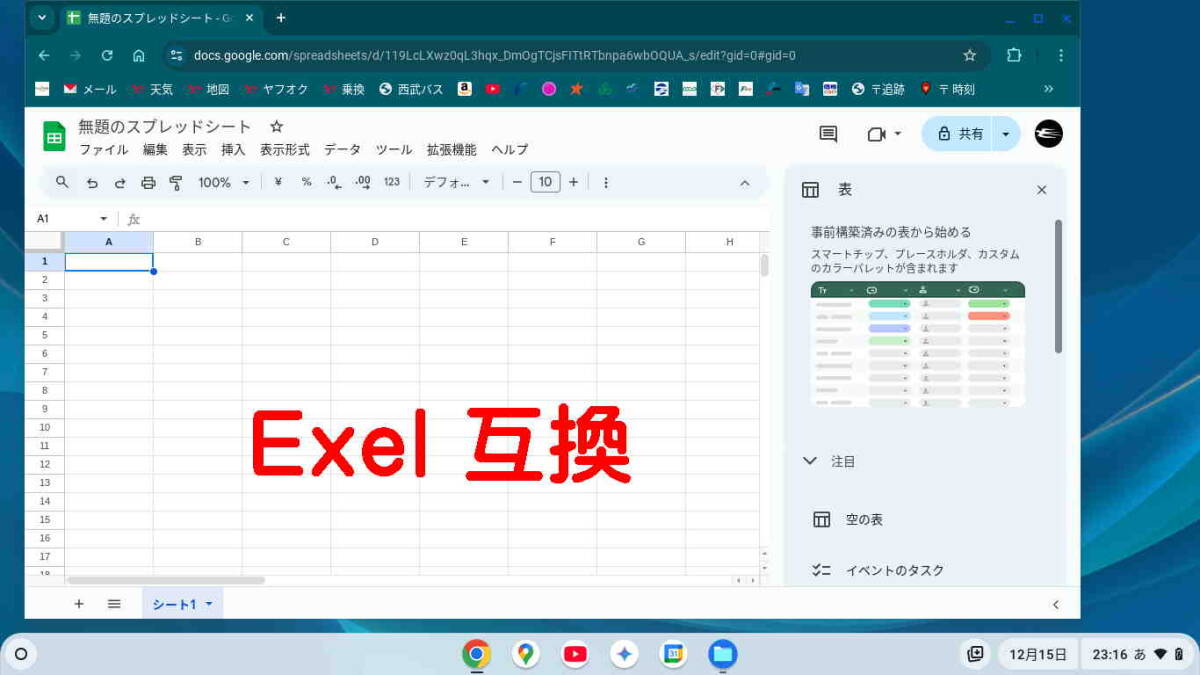Image resolution: width=1200 pixels, height=675 pixels.
Task: Decrease font size with minus button
Action: pos(517,182)
